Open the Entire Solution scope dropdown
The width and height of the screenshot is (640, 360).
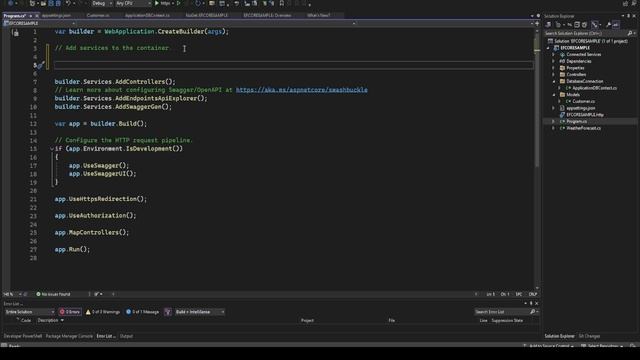point(29,312)
